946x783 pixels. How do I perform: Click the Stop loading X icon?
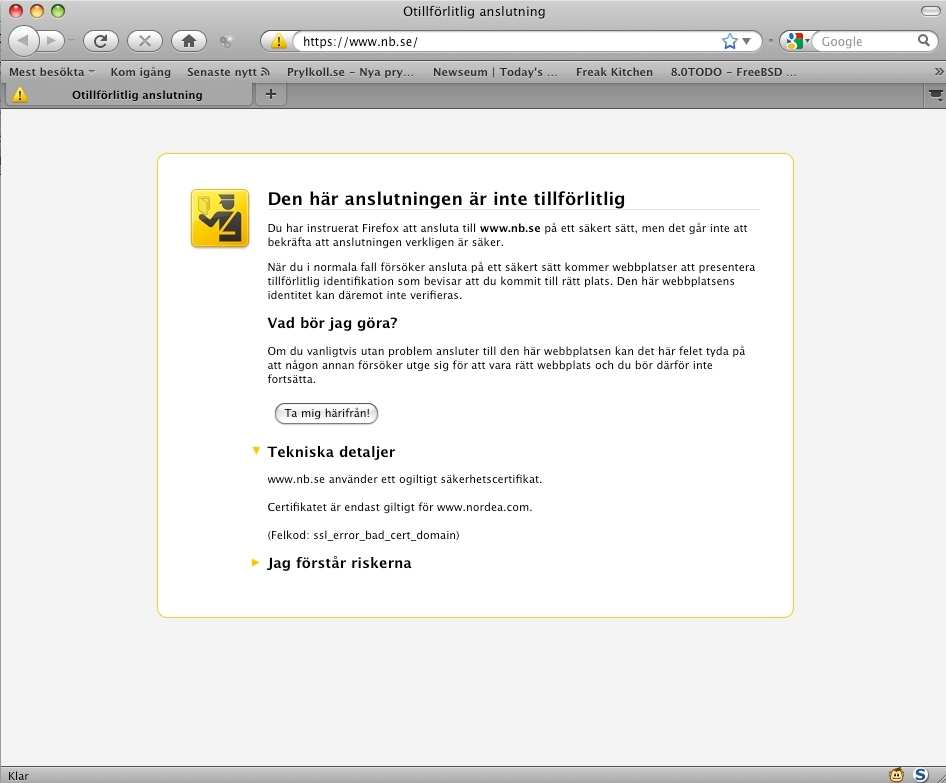point(145,41)
